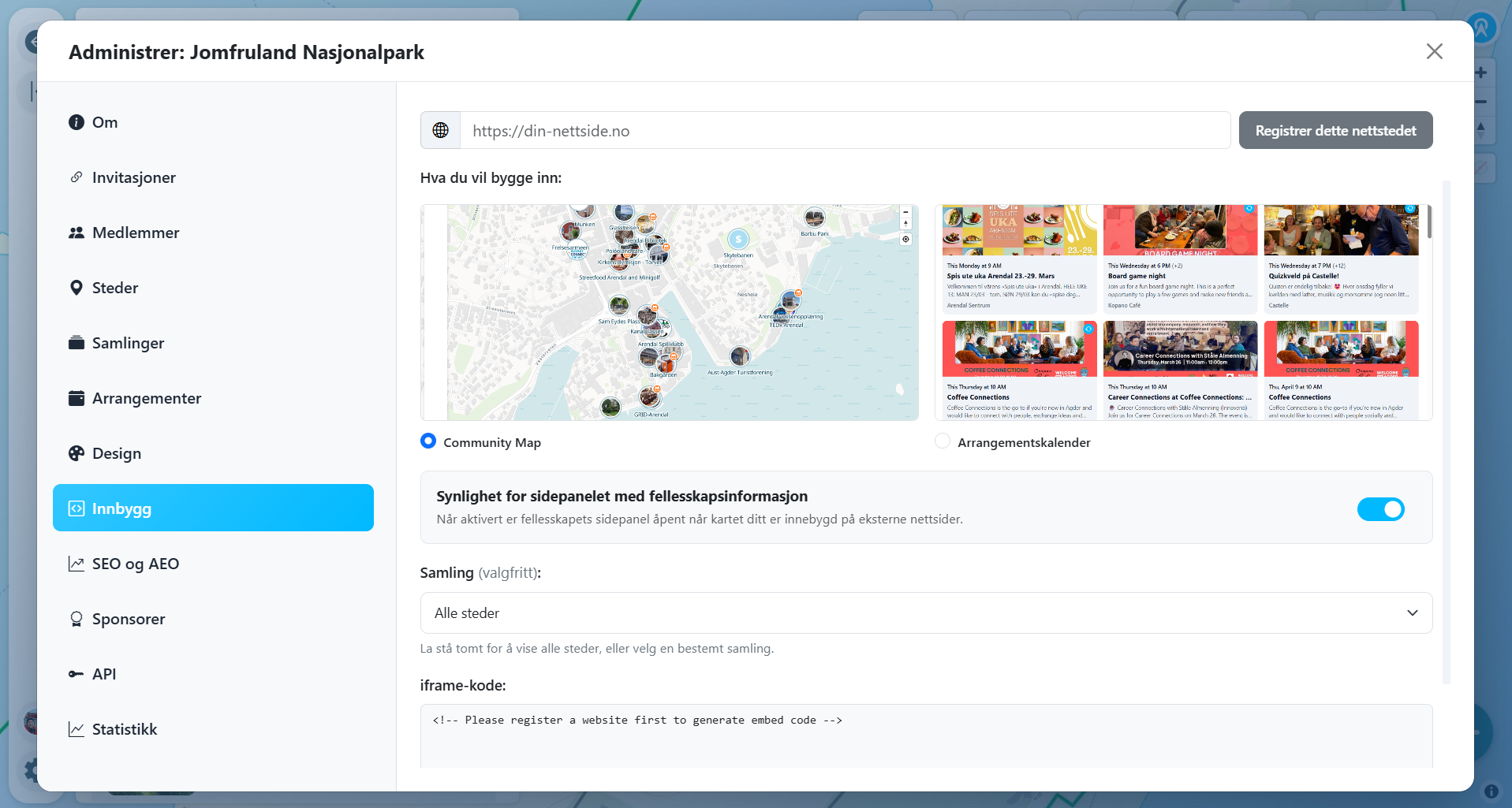Click the Steder location pin icon

[x=77, y=288]
